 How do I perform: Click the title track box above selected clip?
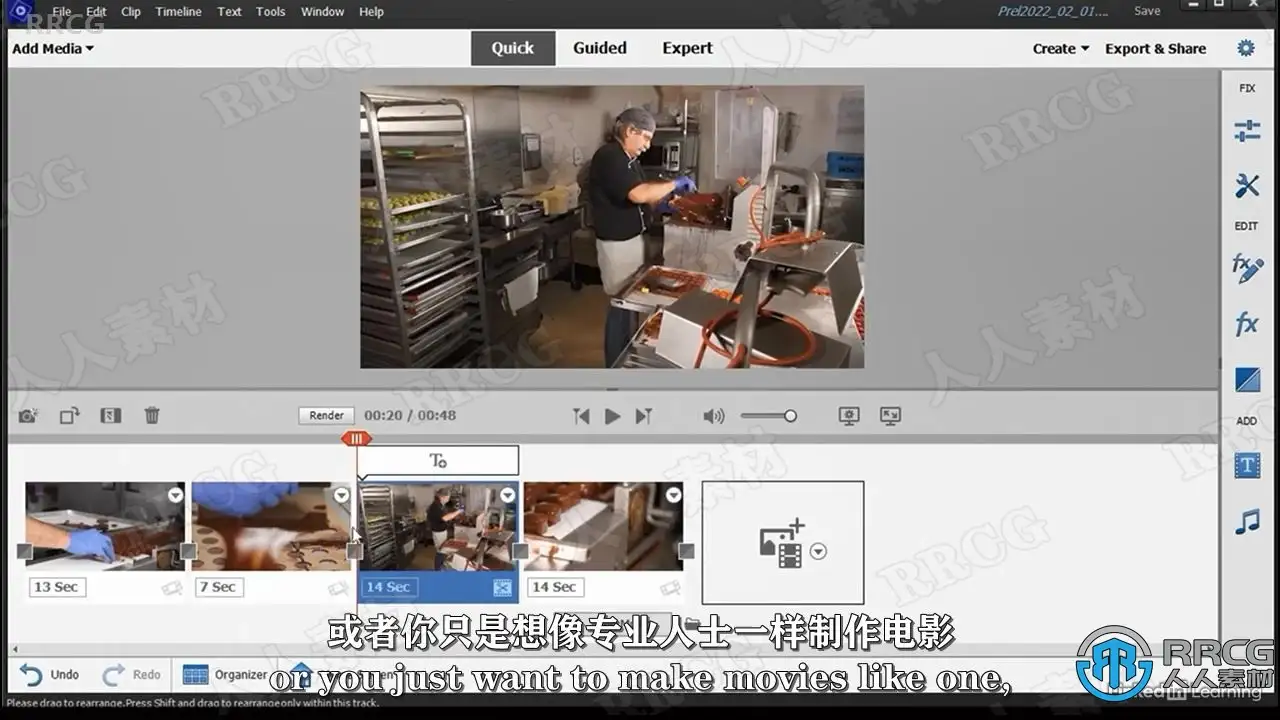[438, 460]
